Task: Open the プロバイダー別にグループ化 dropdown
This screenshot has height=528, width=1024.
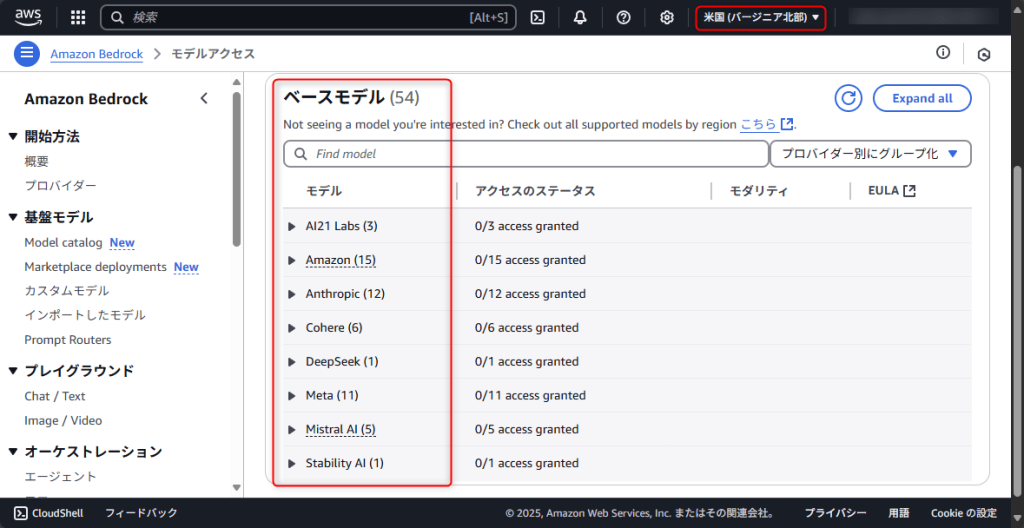Action: click(871, 154)
